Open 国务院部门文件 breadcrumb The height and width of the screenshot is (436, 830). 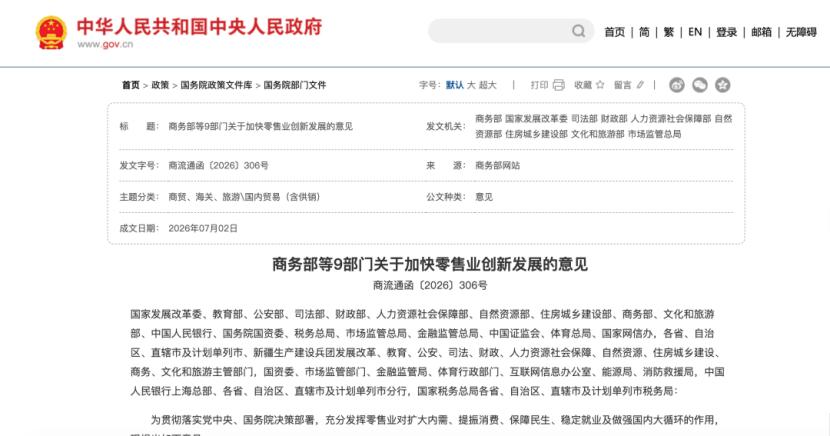click(295, 85)
